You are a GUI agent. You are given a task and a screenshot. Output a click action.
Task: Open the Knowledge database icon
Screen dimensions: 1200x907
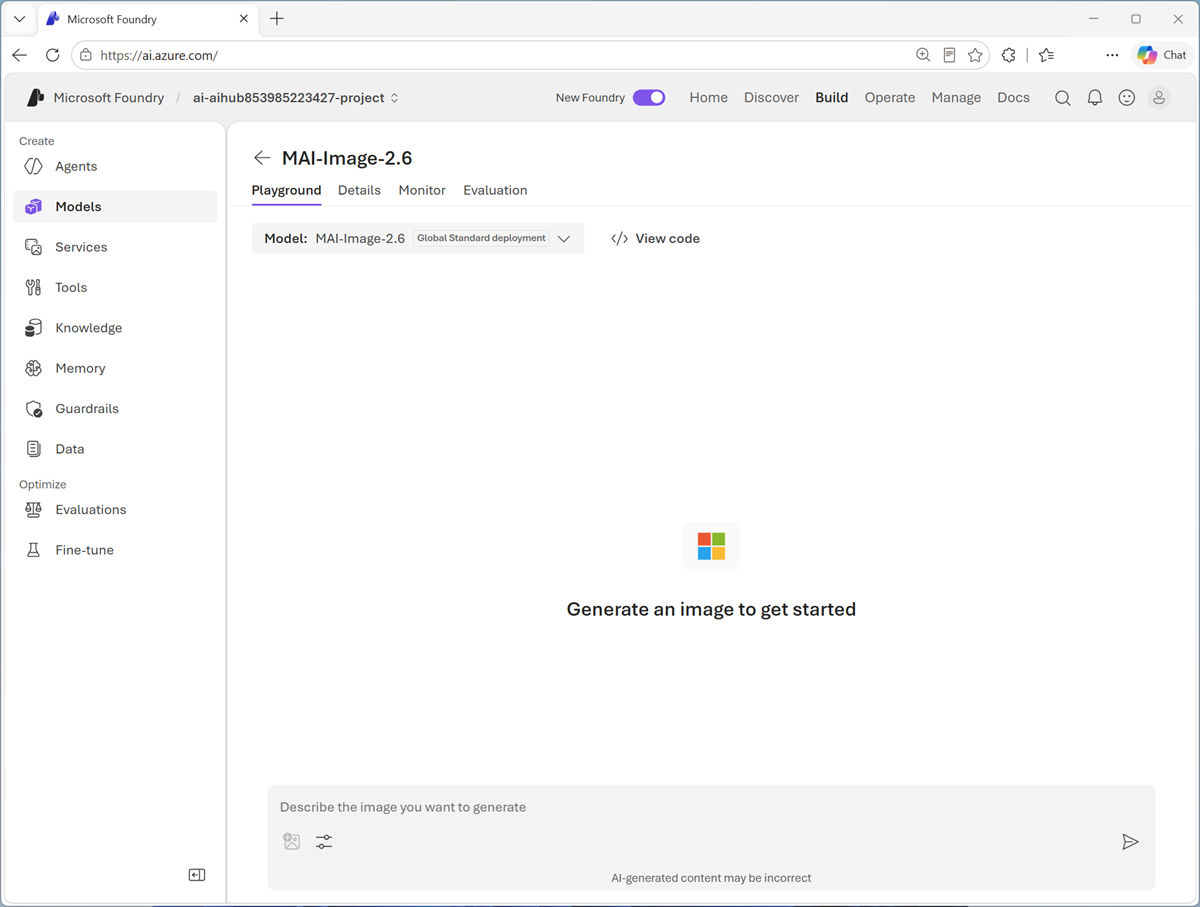[x=34, y=328]
